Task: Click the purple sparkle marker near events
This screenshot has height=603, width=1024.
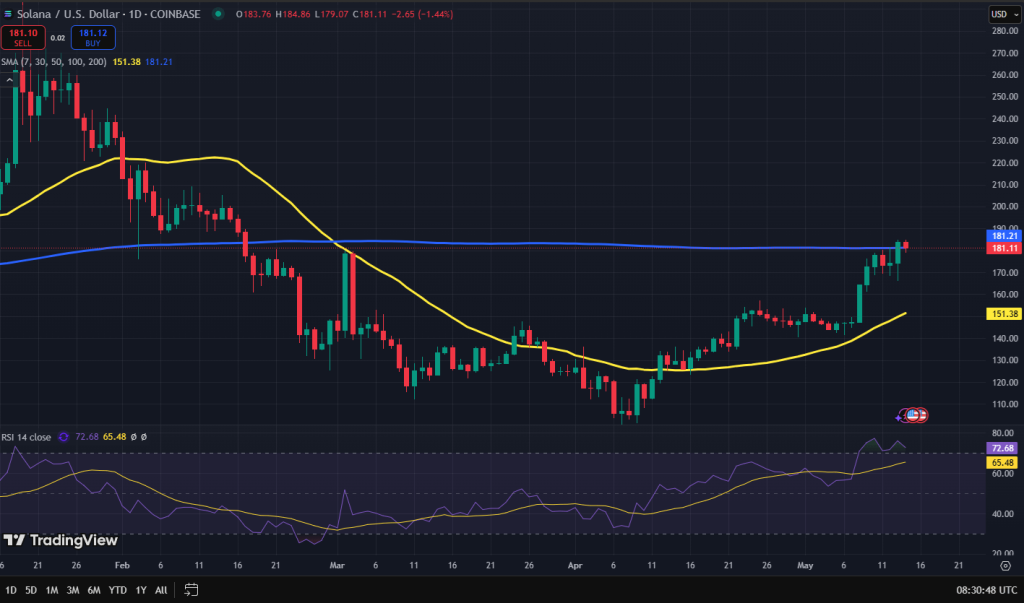Action: (x=899, y=416)
